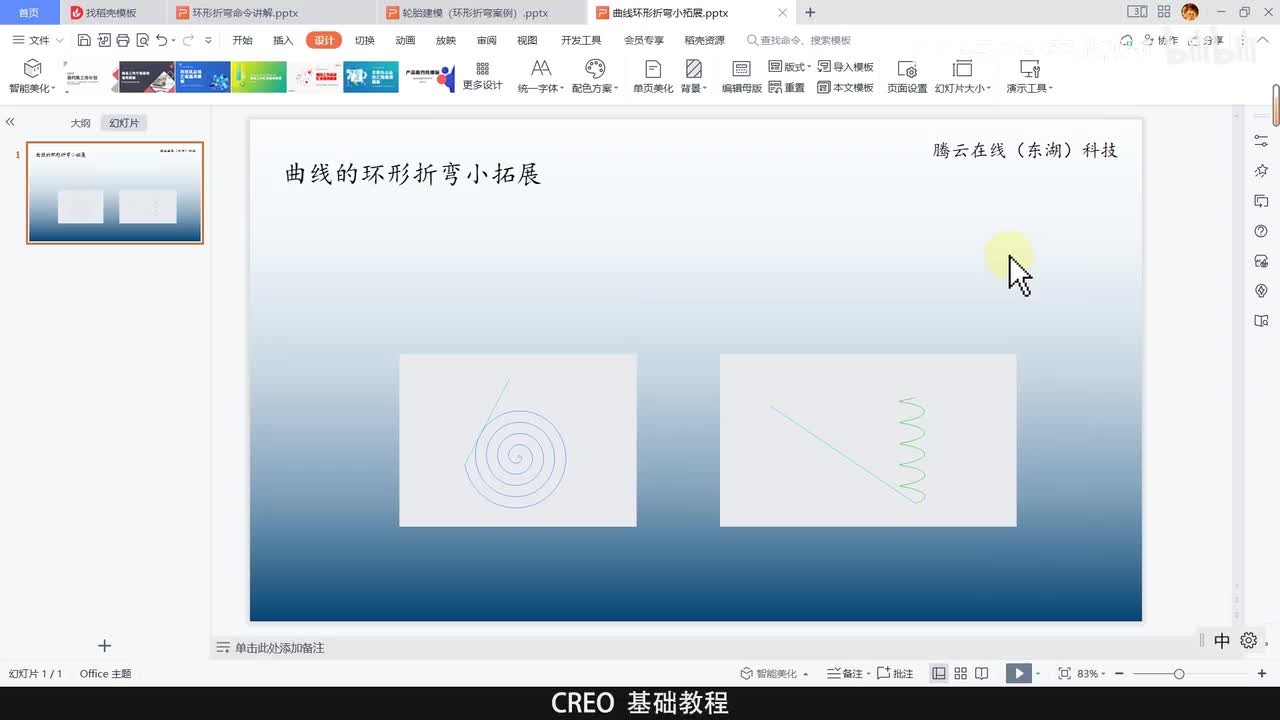Switch to slide sorter view
Image resolution: width=1280 pixels, height=720 pixels.
961,674
